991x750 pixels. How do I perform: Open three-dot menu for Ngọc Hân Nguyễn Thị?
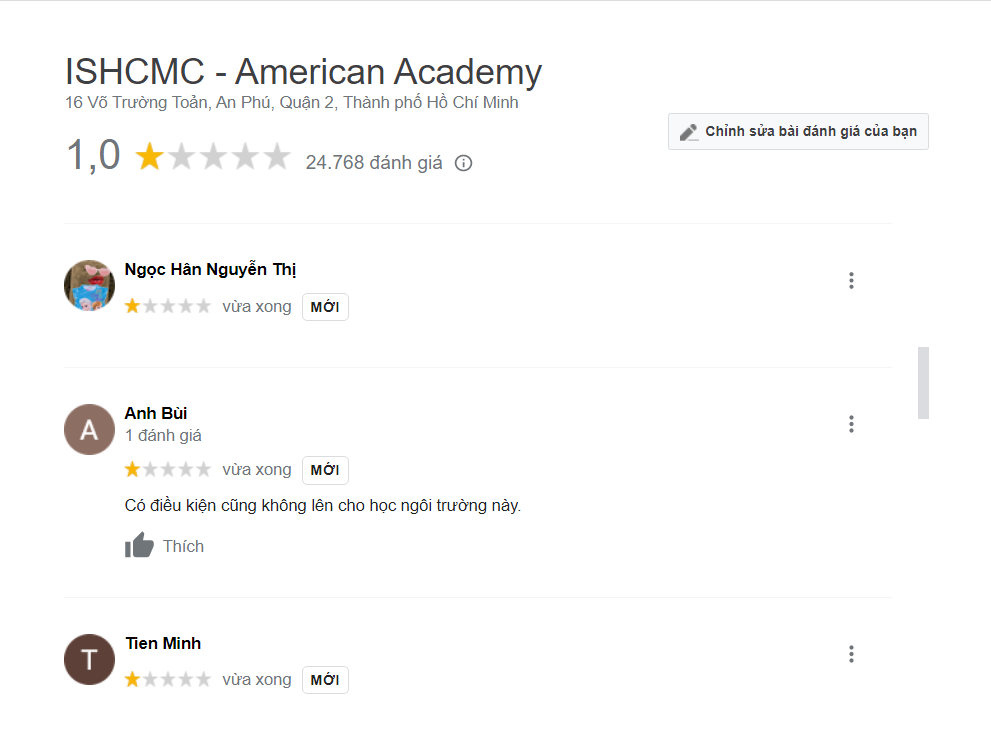[851, 281]
